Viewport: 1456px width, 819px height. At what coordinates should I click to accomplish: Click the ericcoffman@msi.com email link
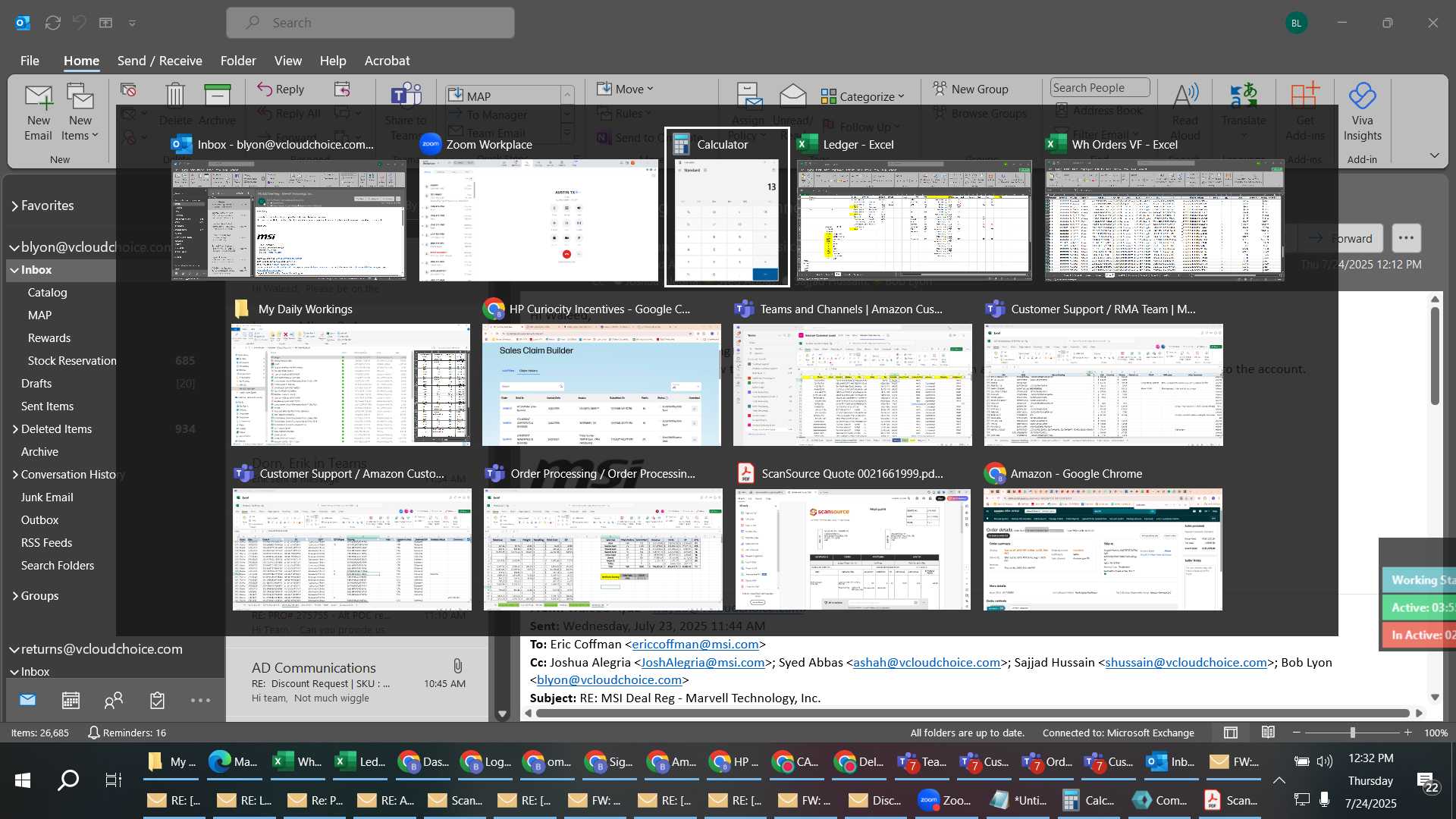pos(695,644)
